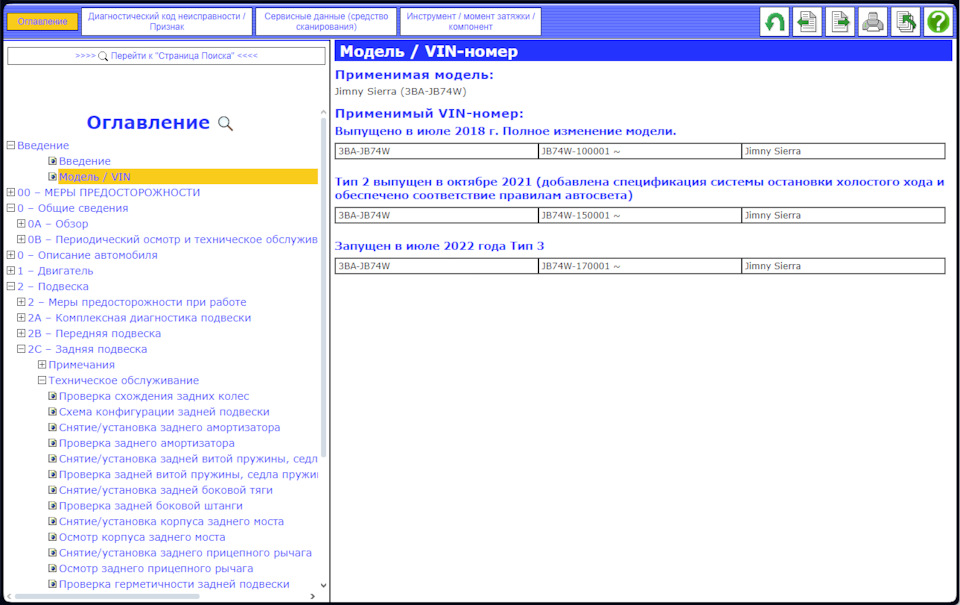This screenshot has width=960, height=605.
Task: Open Сервисные данные (средство сканирования) tab
Action: coord(326,21)
